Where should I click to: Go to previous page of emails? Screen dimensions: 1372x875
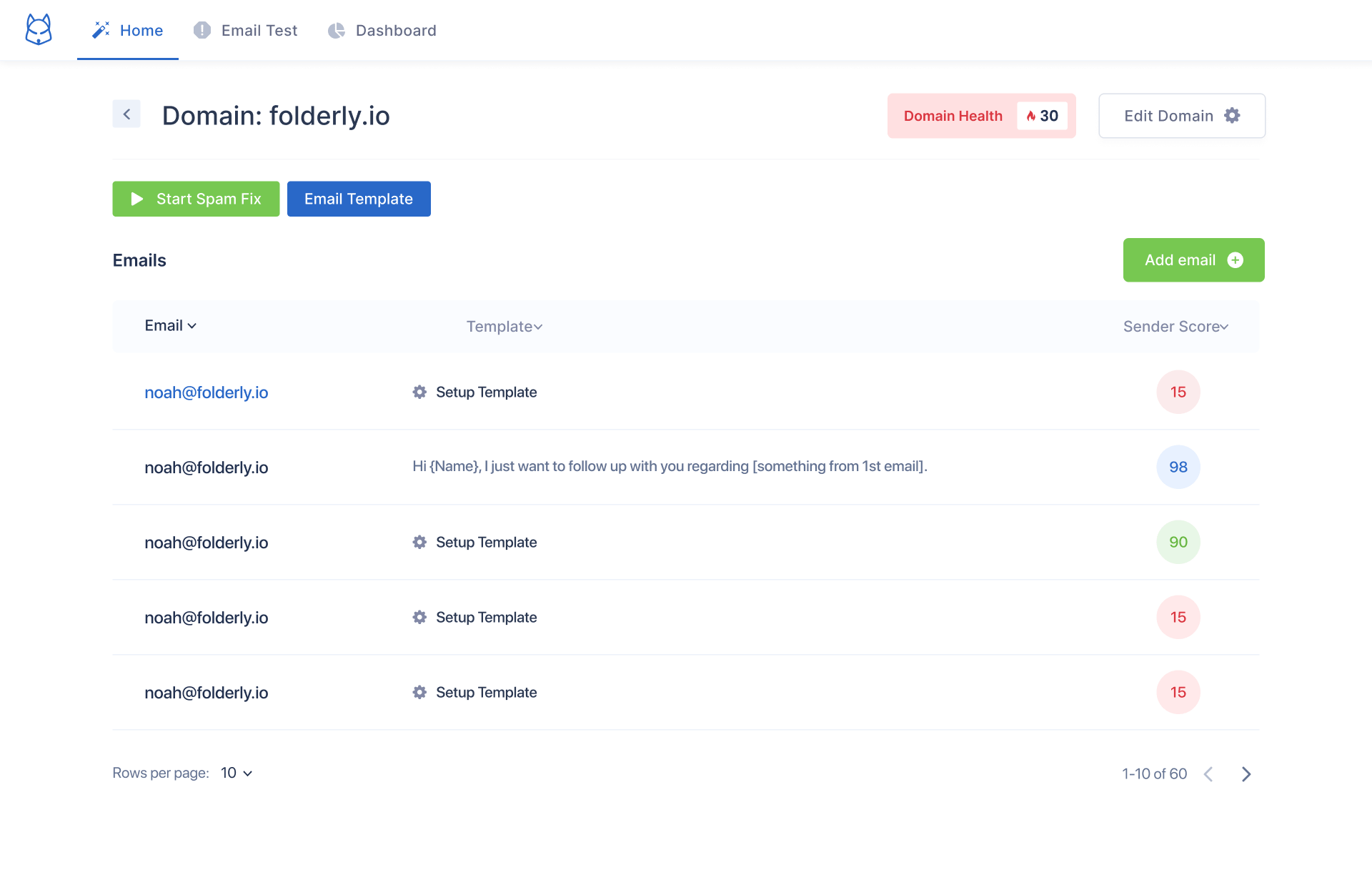pos(1208,774)
